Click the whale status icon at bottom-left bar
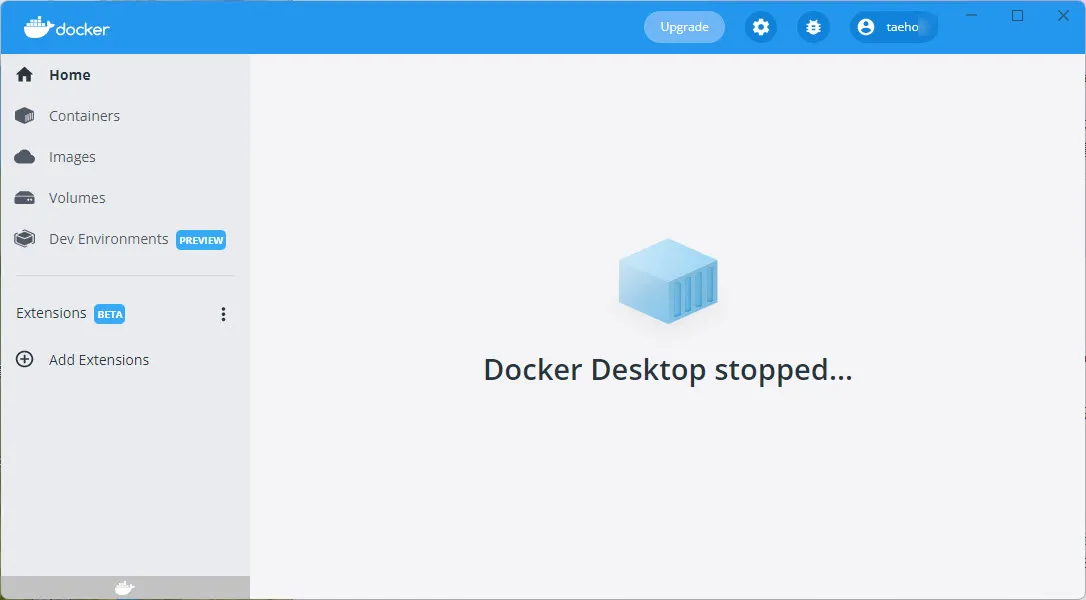1086x600 pixels. 124,588
